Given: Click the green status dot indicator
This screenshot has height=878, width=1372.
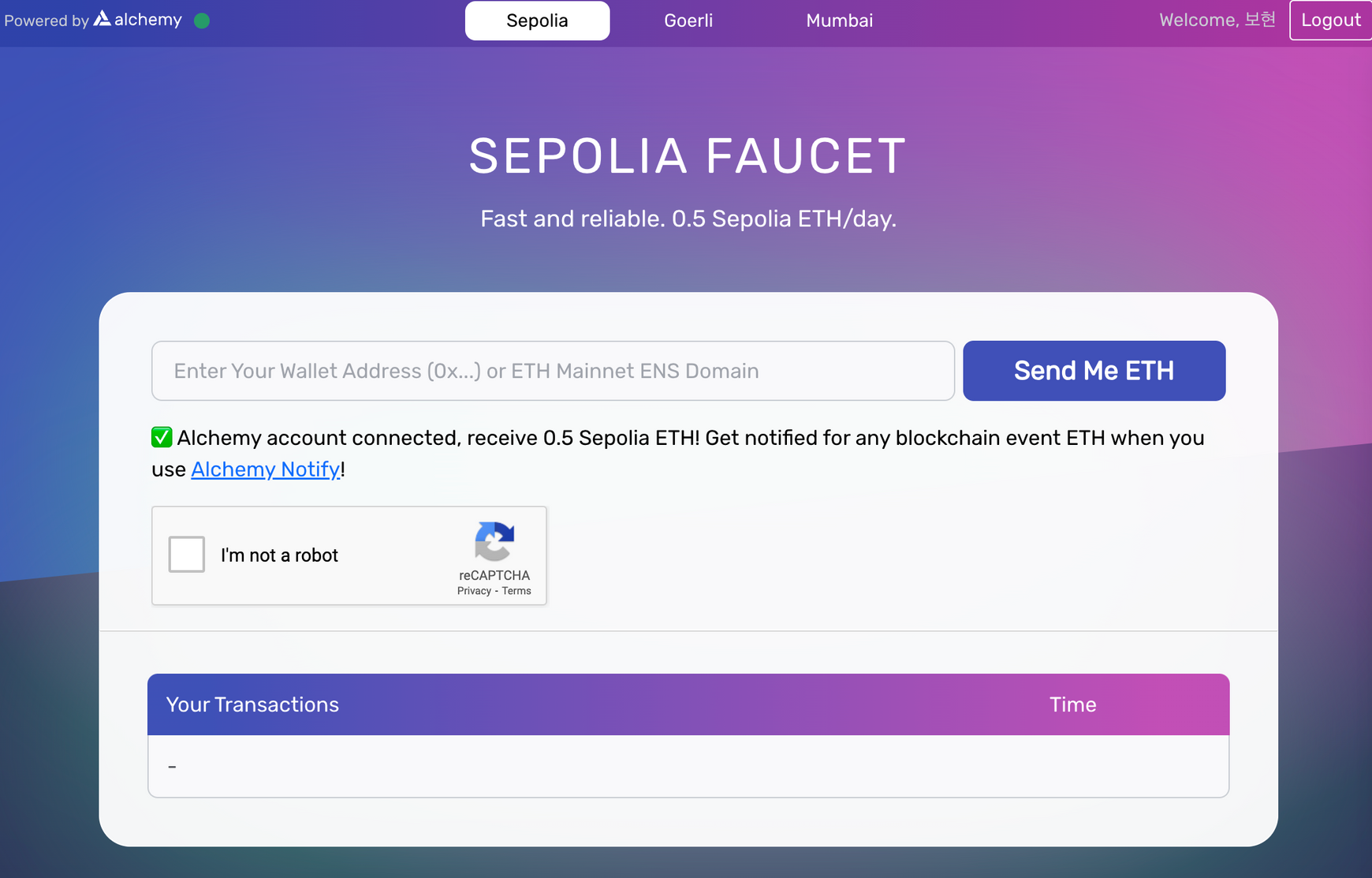Looking at the screenshot, I should [x=202, y=21].
